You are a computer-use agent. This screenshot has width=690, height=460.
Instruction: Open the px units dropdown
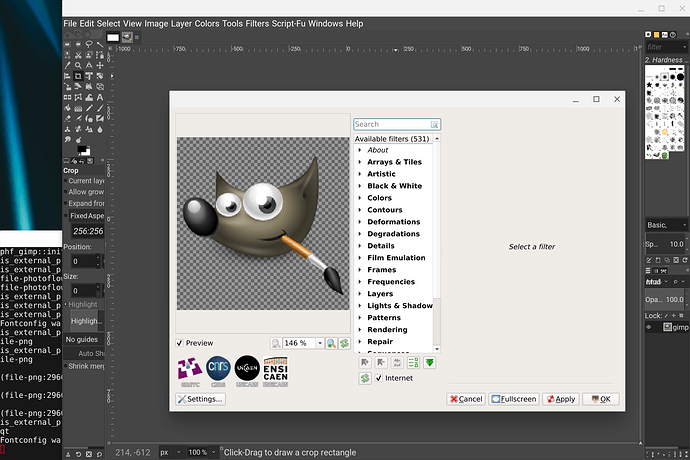click(x=171, y=452)
